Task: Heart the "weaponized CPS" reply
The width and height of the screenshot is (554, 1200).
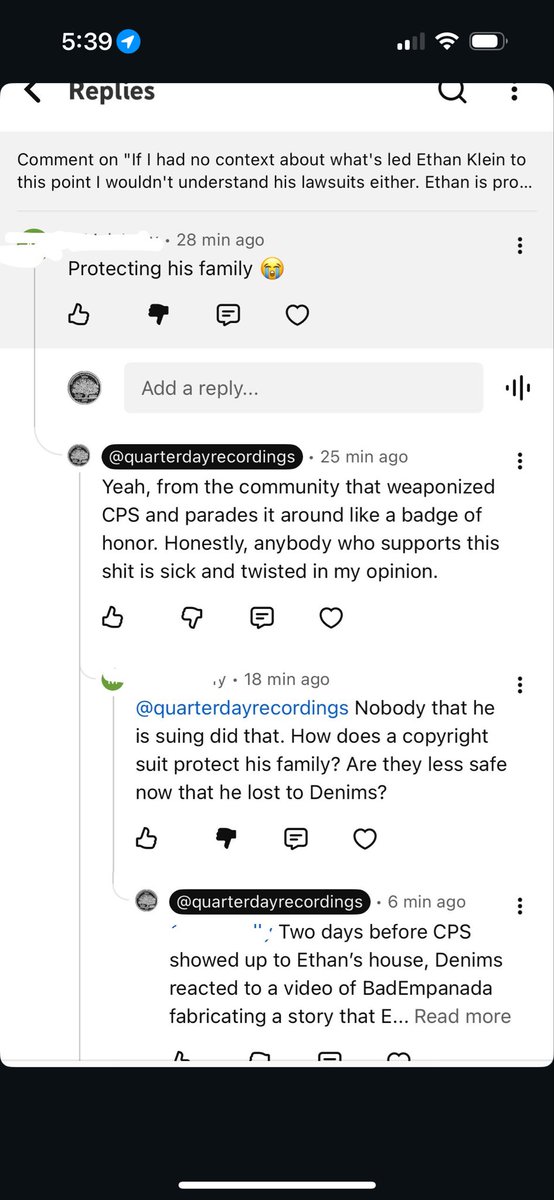Action: coord(331,618)
